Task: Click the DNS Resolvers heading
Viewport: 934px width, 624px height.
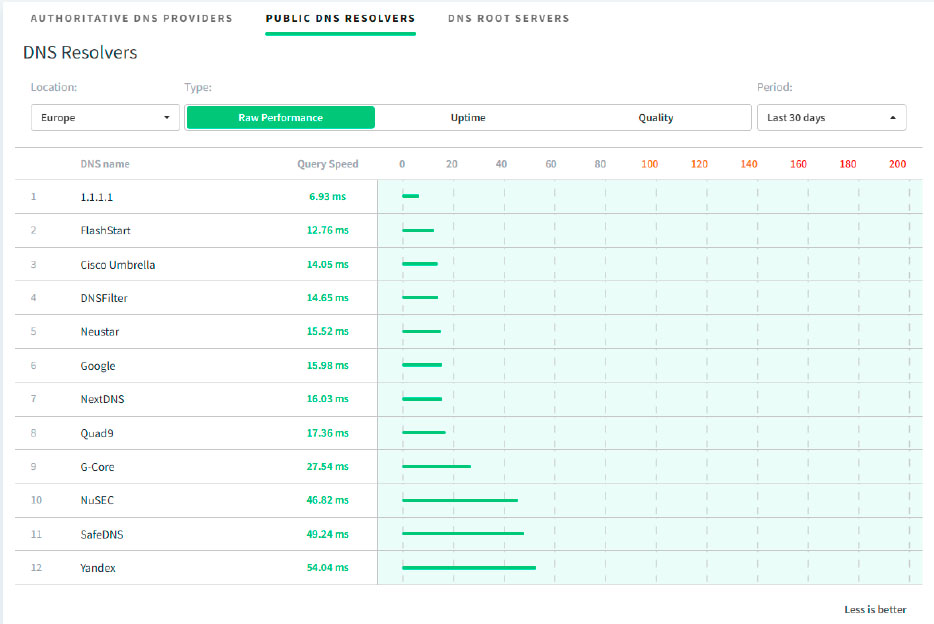Action: [x=80, y=52]
